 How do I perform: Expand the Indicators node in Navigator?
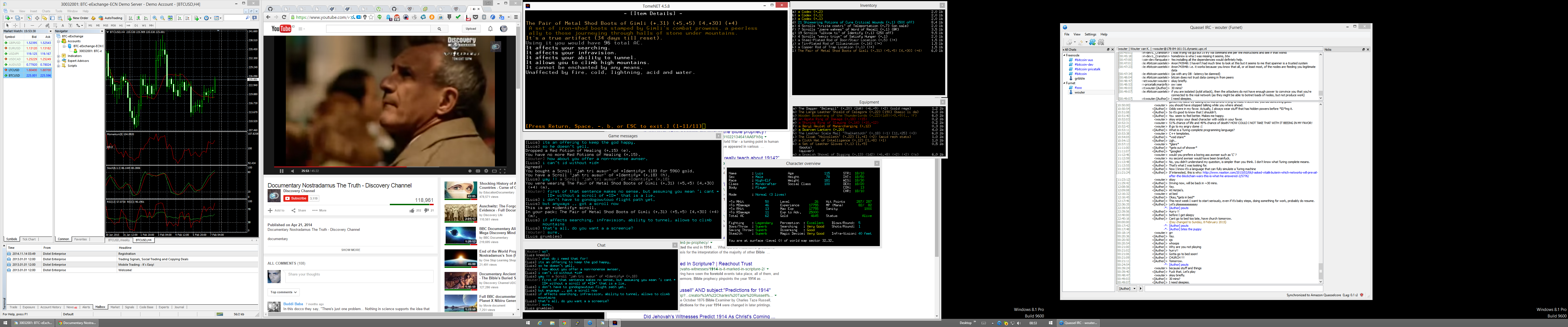pos(59,56)
